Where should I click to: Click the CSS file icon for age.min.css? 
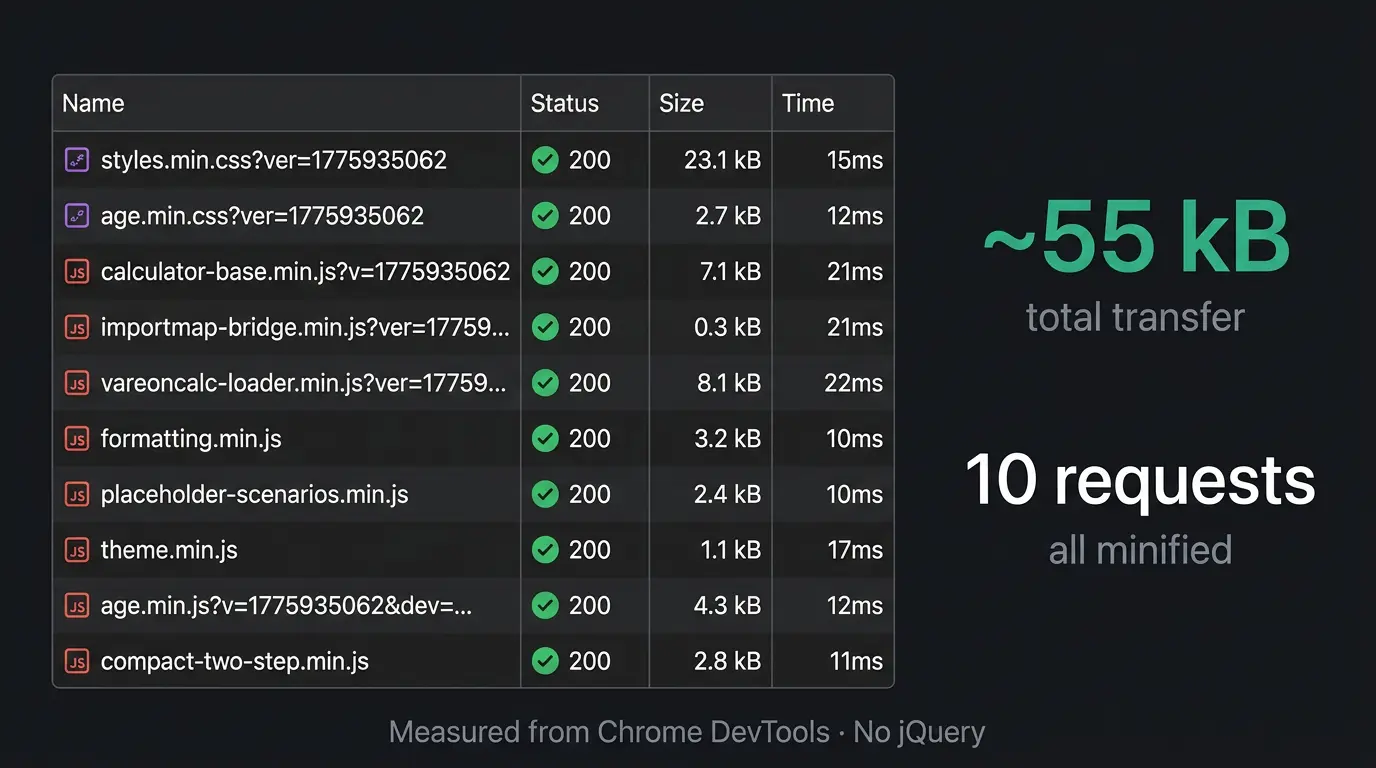click(x=78, y=215)
